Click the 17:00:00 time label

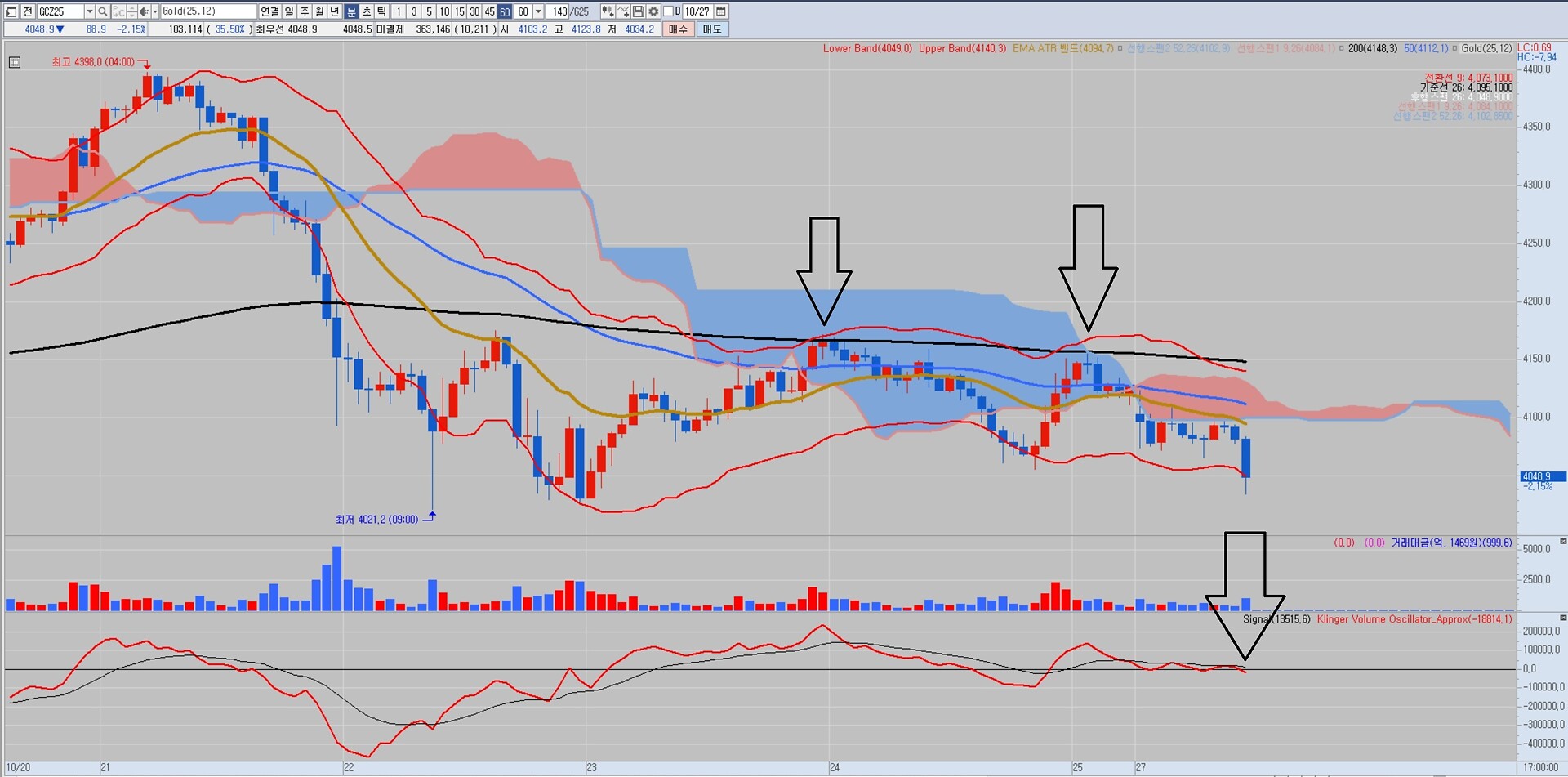tap(1540, 768)
